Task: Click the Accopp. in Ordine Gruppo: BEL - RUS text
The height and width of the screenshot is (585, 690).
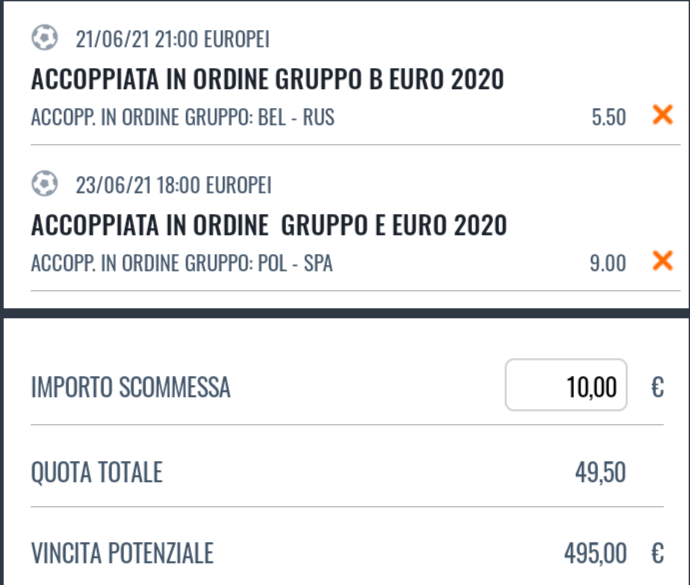Action: click(x=183, y=118)
